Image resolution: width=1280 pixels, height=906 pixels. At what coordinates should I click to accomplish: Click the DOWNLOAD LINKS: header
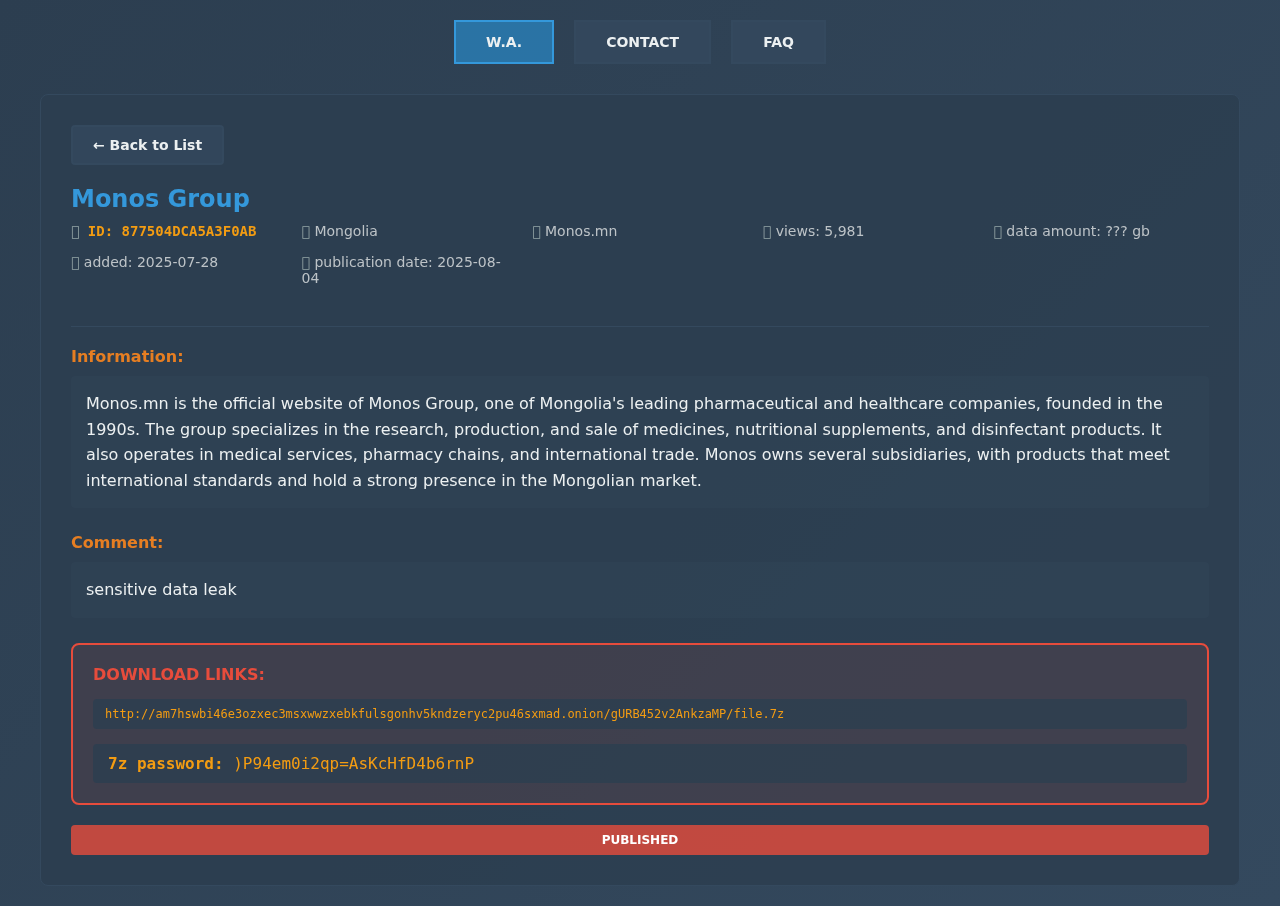179,675
